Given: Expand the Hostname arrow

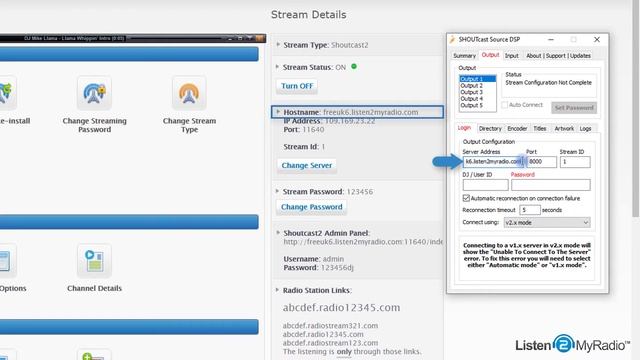Looking at the screenshot, I should [x=278, y=111].
